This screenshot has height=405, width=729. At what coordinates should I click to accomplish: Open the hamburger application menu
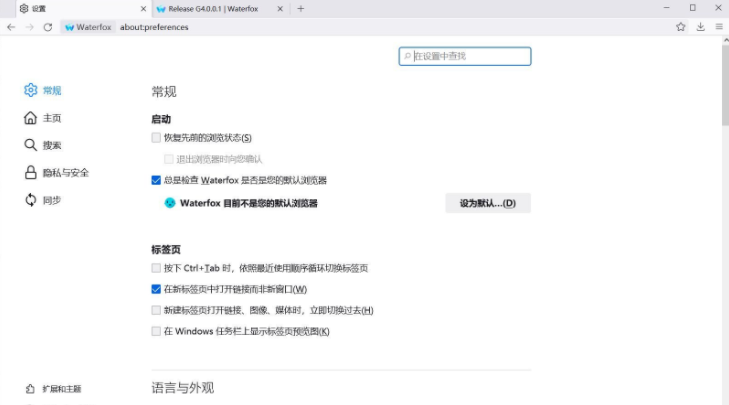click(718, 27)
